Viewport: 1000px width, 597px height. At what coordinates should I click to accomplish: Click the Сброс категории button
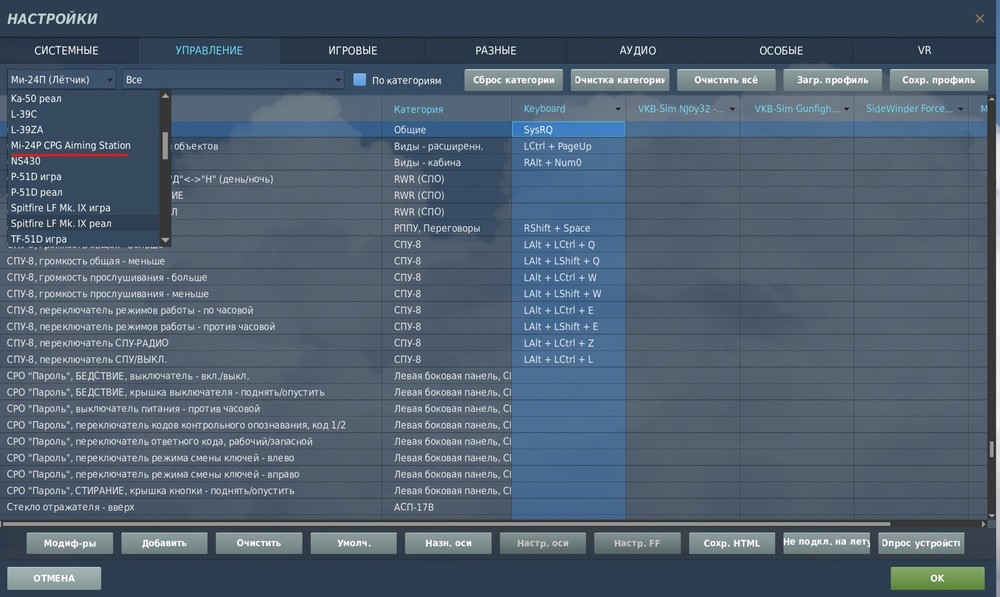(x=513, y=80)
